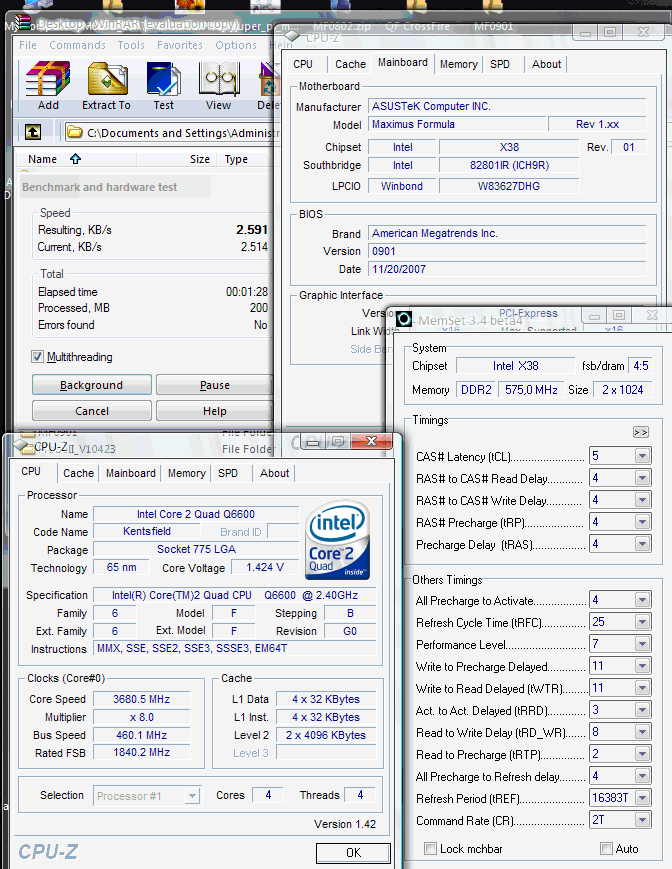Open the Act. to Act. Delayed (tRRD) dropdown
The image size is (672, 869).
pyautogui.click(x=642, y=710)
